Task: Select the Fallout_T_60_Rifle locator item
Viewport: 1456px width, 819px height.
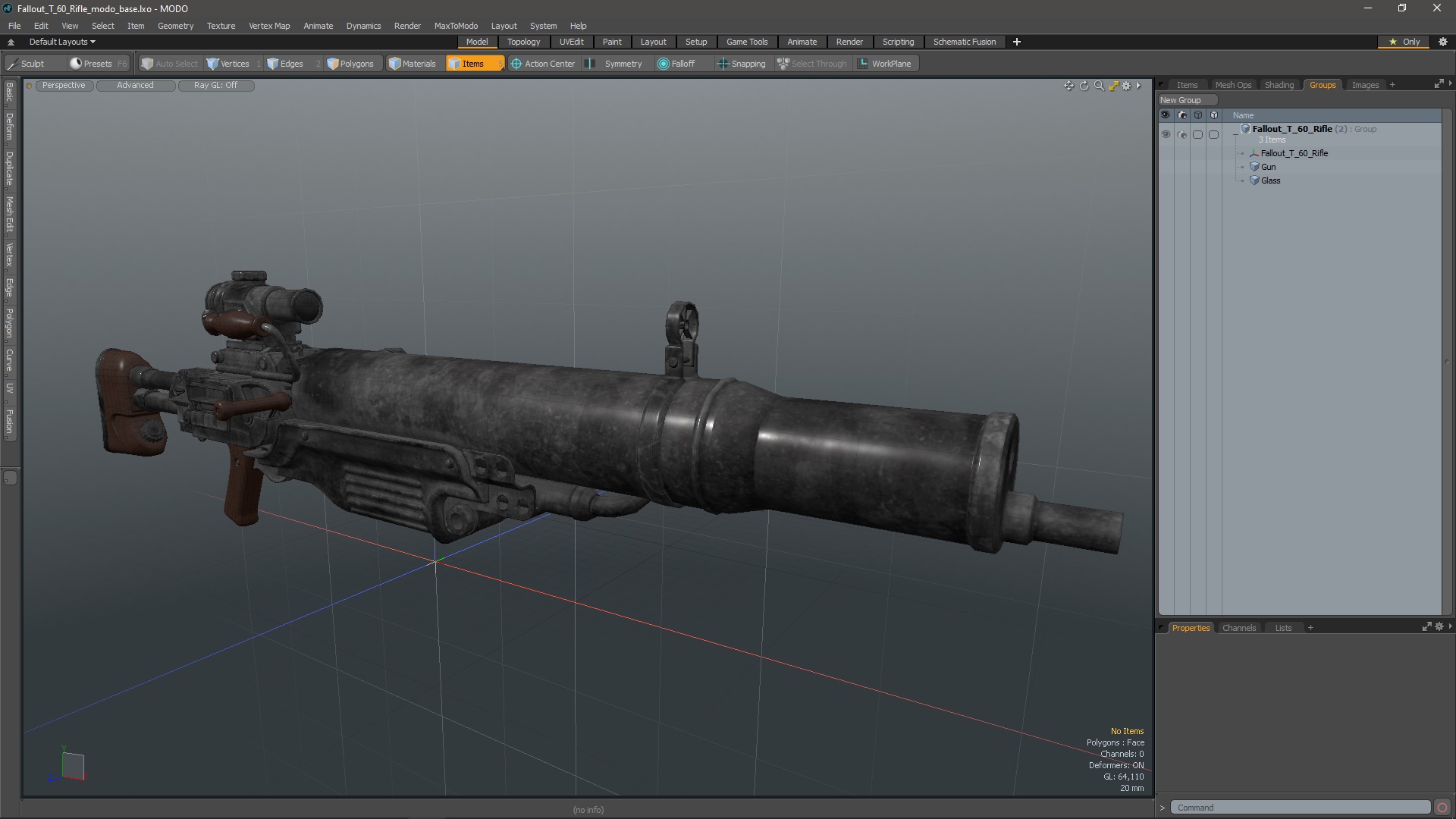Action: tap(1294, 153)
